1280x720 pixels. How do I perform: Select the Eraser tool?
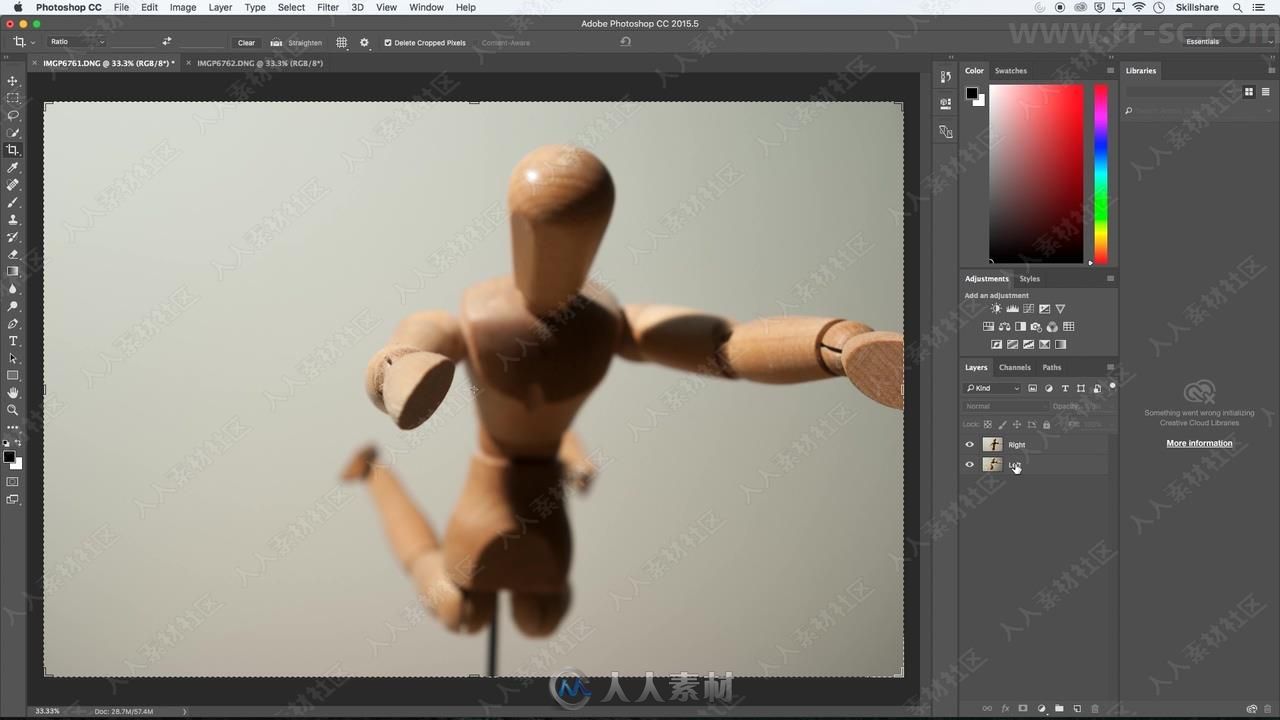(x=13, y=254)
